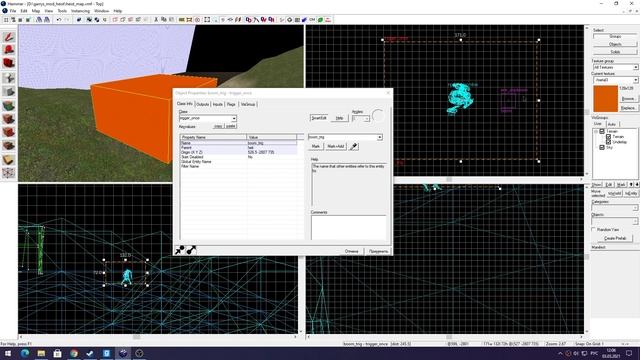Open Hammer app in the Windows taskbar
Image resolution: width=640 pixels, height=360 pixels.
tap(123, 353)
